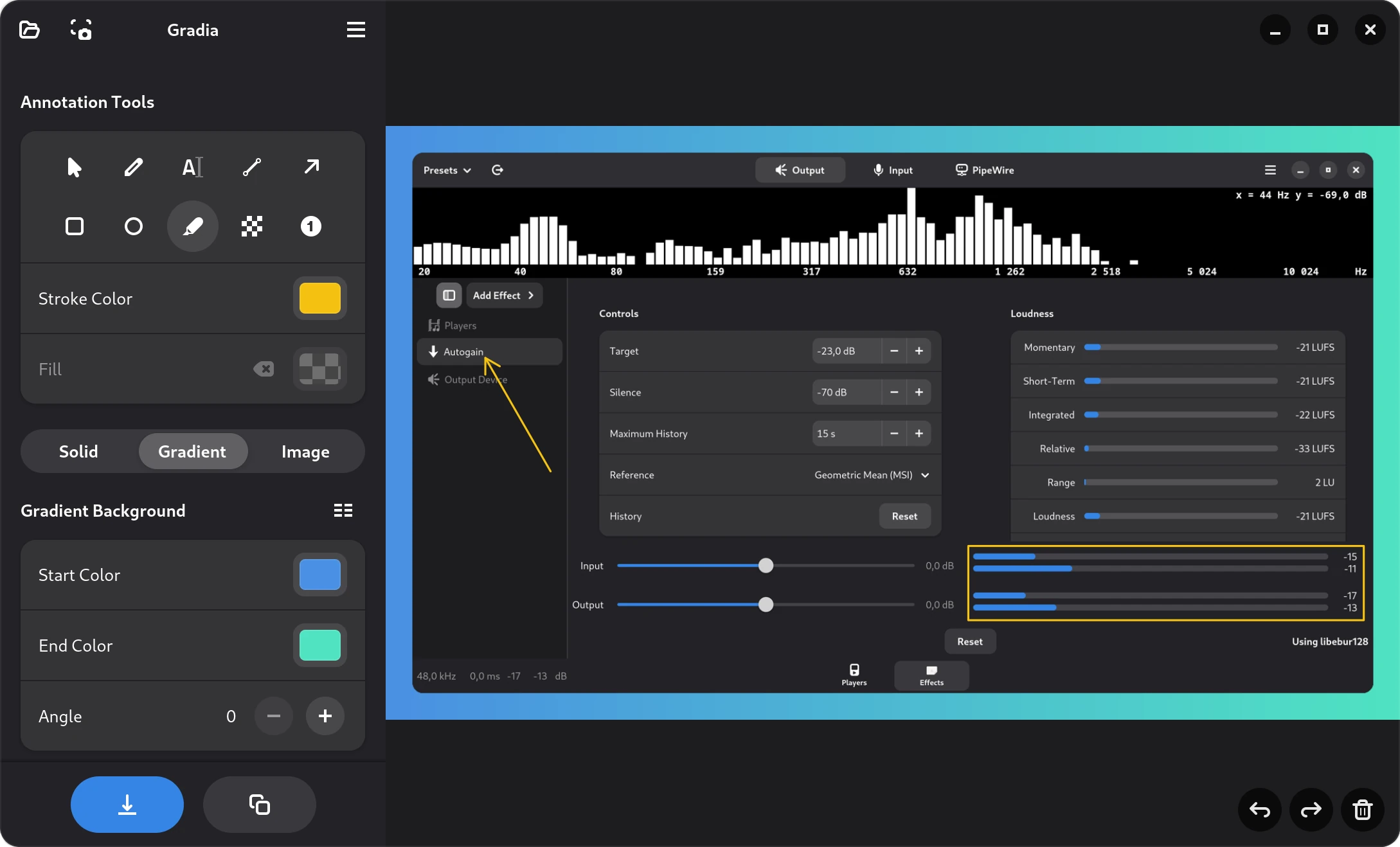Switch to the Input tab in Easy Effects
Viewport: 1400px width, 847px height.
point(893,170)
